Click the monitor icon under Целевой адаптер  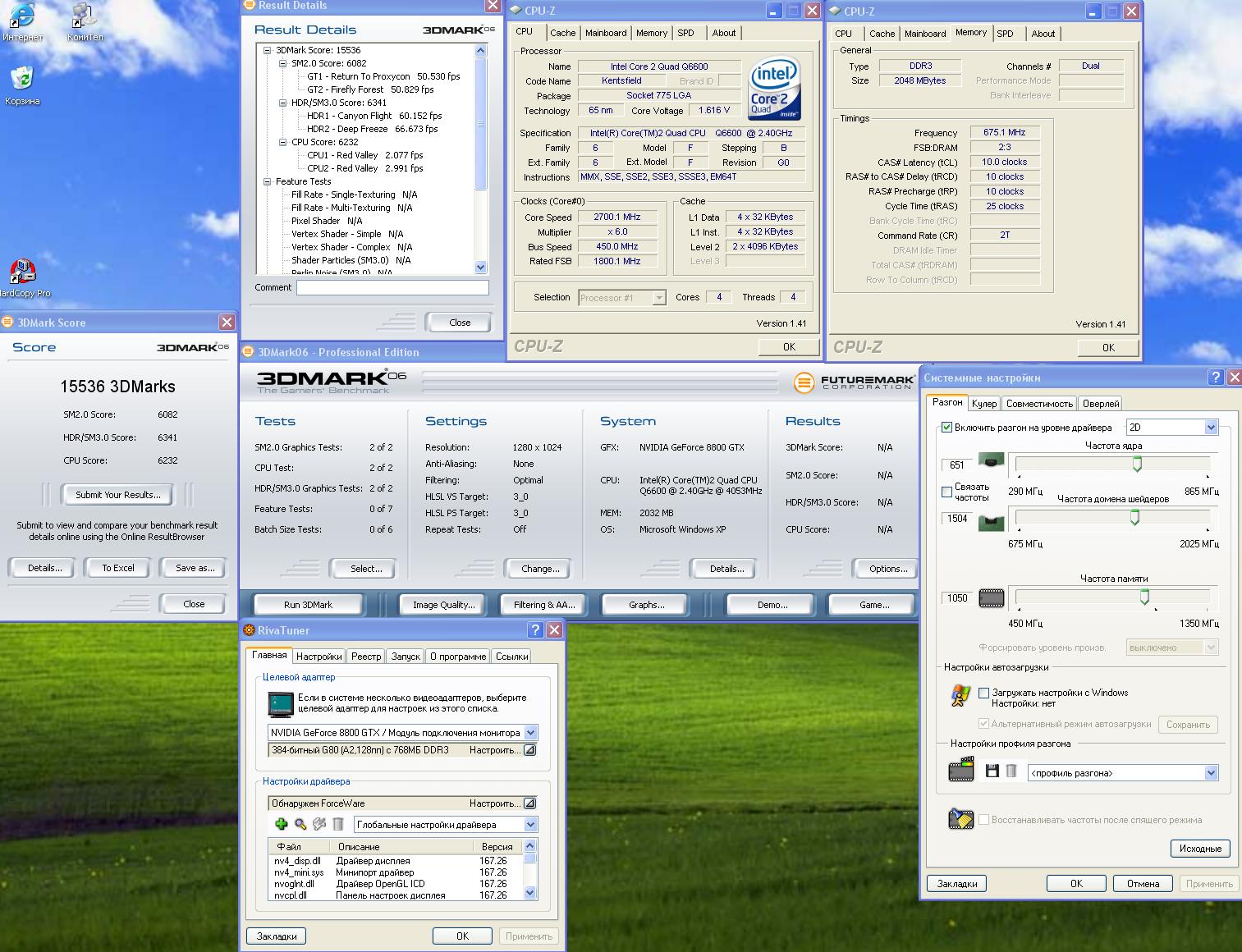[281, 704]
